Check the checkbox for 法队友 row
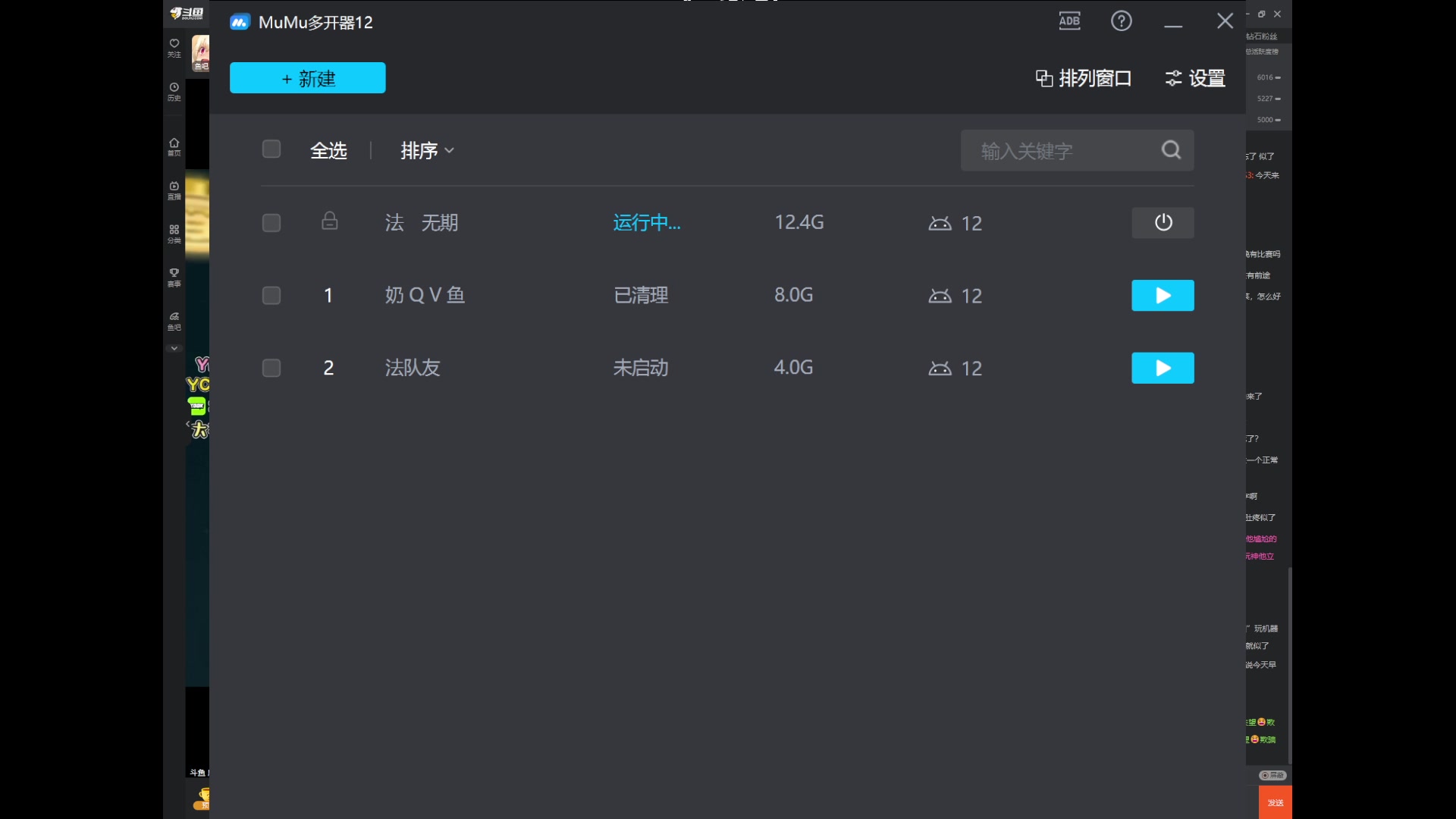Image resolution: width=1456 pixels, height=819 pixels. pos(271,368)
